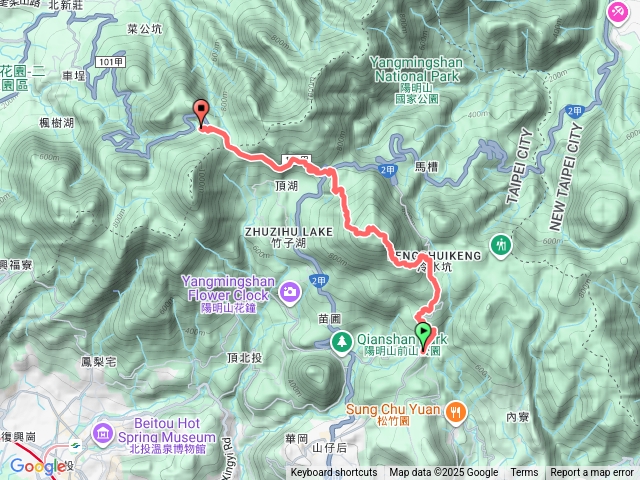Click the metro station icon near Google logo
Image resolution: width=640 pixels, height=480 pixels.
click(75, 446)
